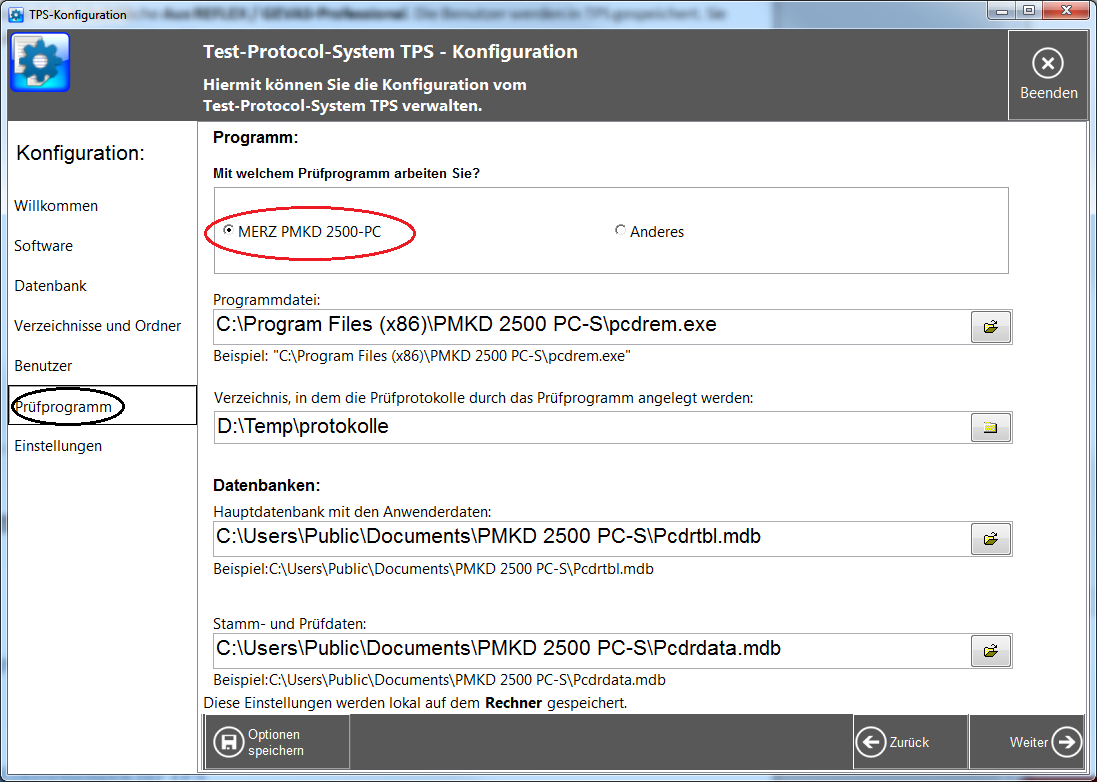Viewport: 1097px width, 782px height.
Task: Click the Pcdrdata.mdb path input field
Action: pyautogui.click(x=592, y=651)
